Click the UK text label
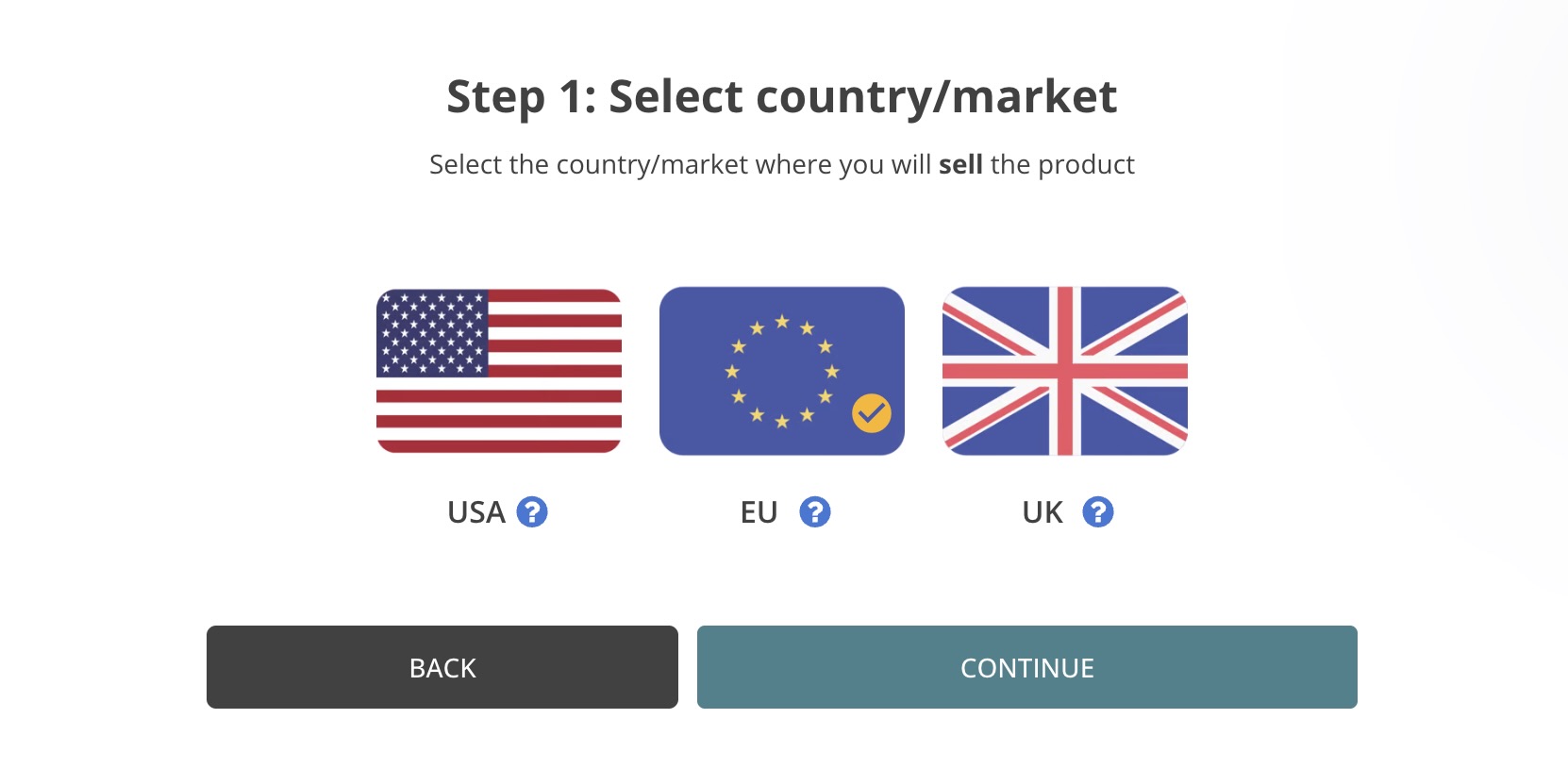The image size is (1568, 769). (1043, 512)
